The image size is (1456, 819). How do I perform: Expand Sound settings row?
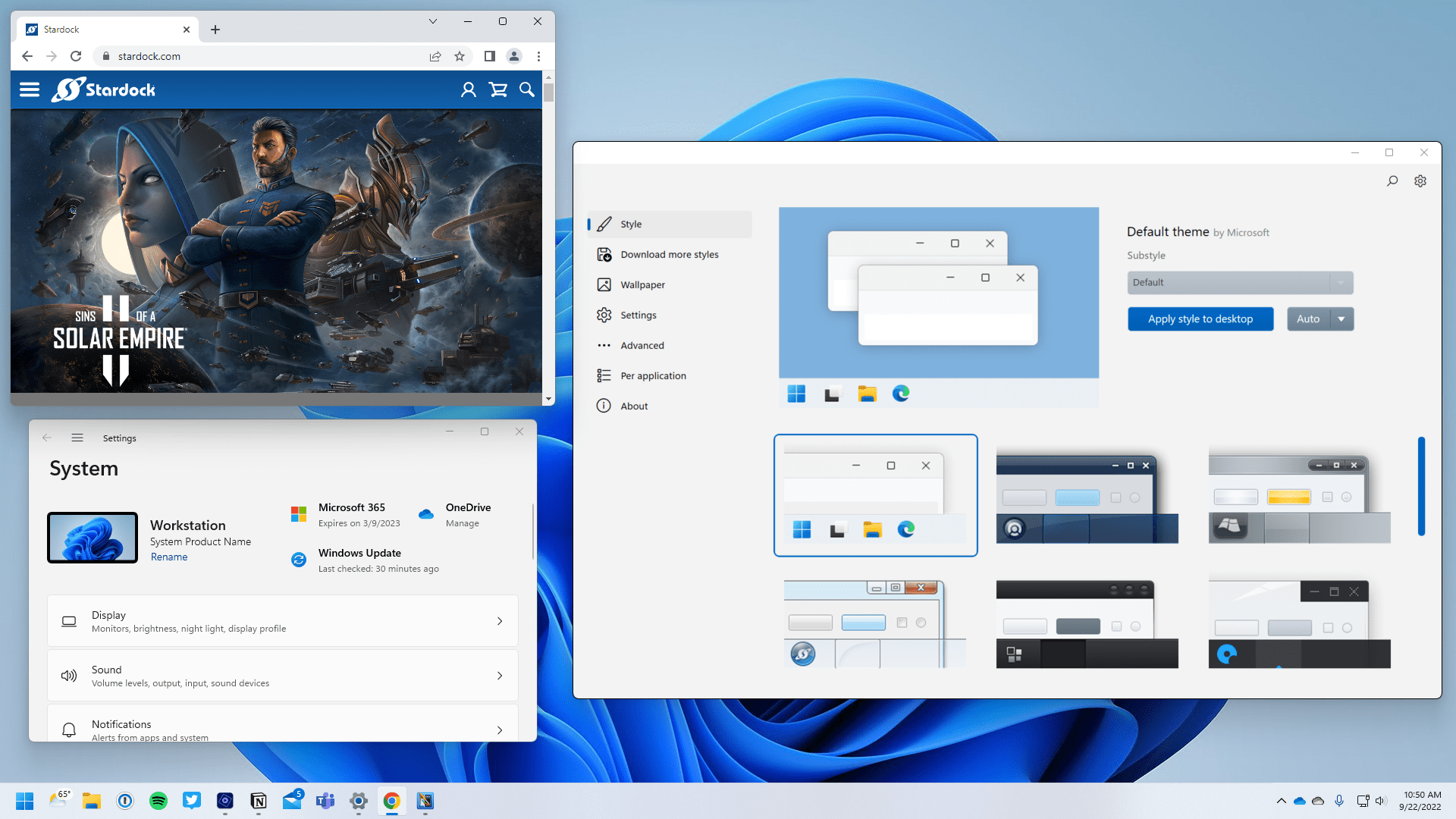pos(283,676)
